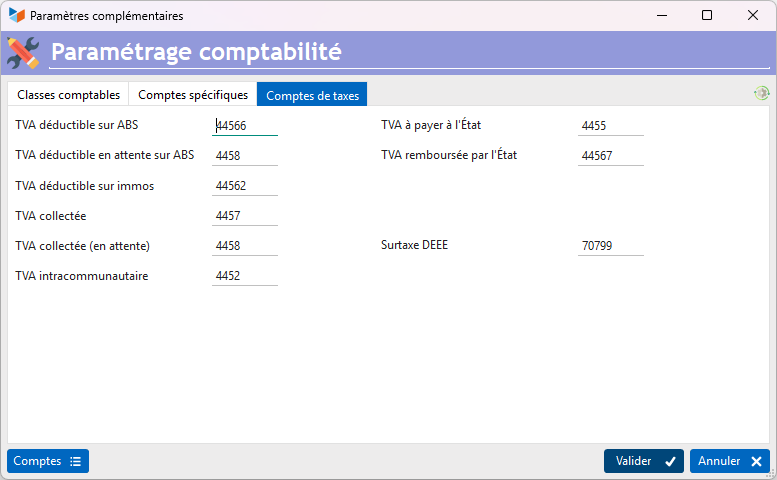Viewport: 777px width, 480px height.
Task: Edit the TVA à payer à l'État field
Action: tap(611, 126)
